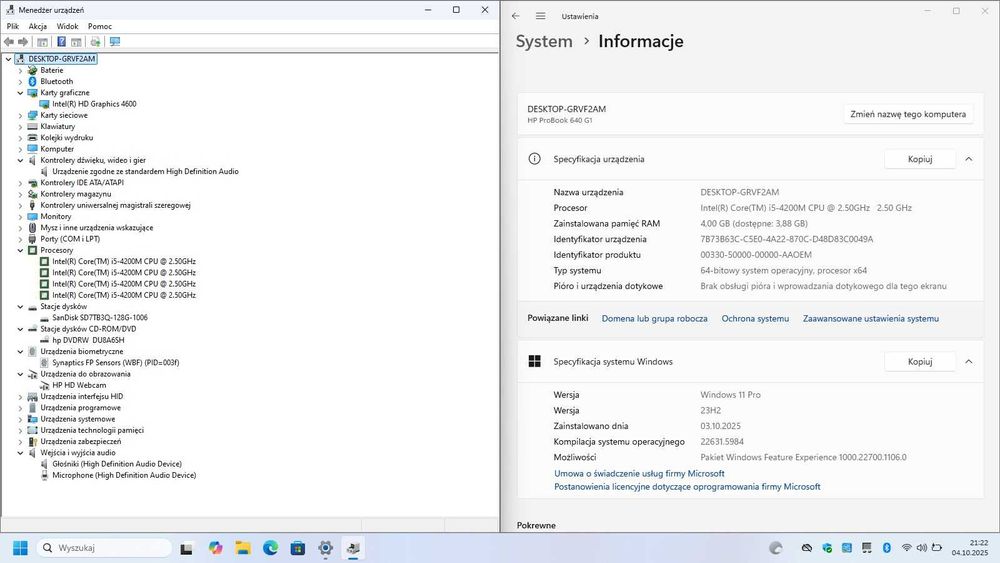This screenshot has height=563, width=1000.
Task: Collapse the Specyfikacja urządzenia section chevron
Action: click(x=969, y=159)
